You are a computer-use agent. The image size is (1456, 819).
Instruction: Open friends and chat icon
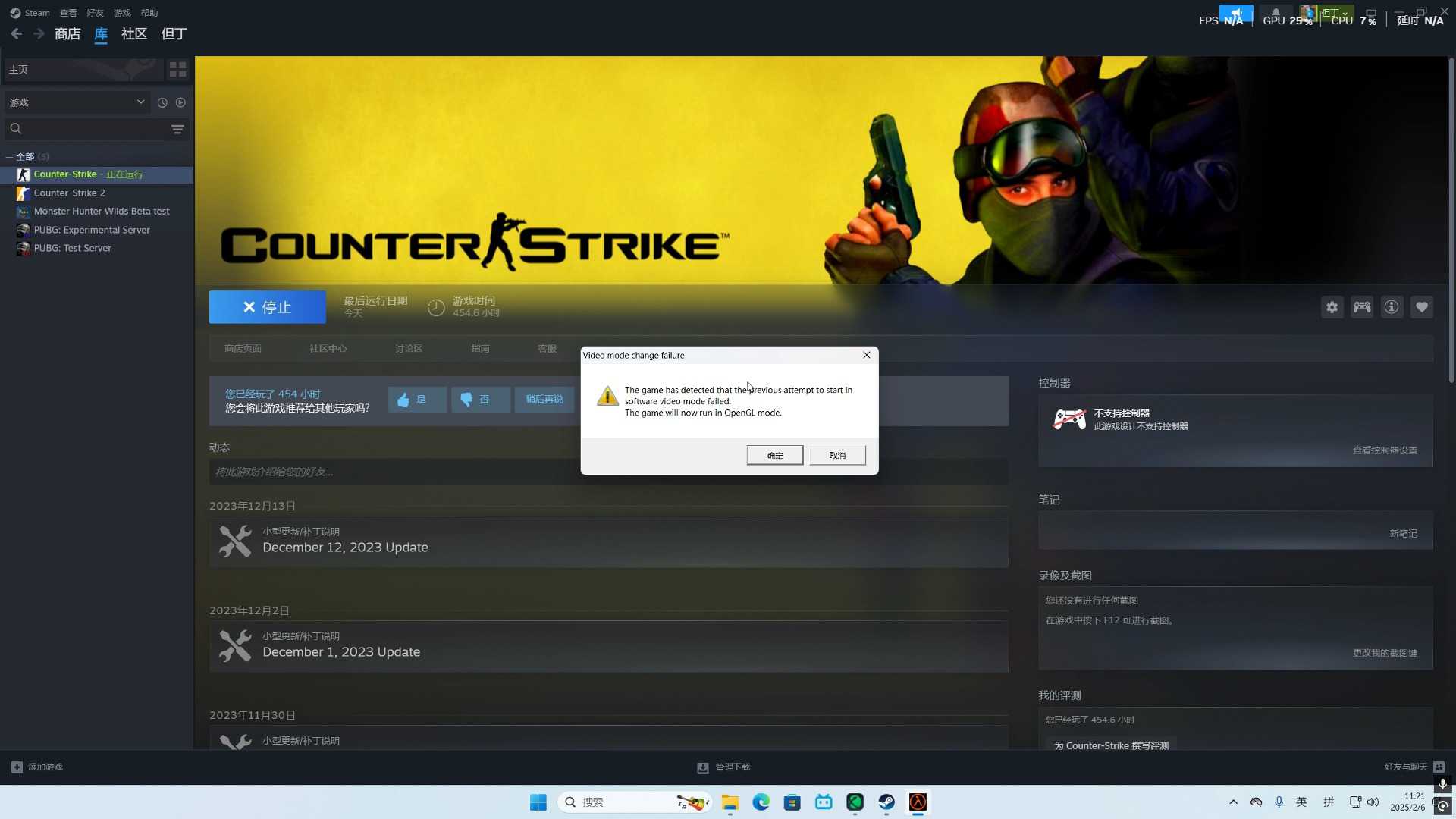[1439, 767]
